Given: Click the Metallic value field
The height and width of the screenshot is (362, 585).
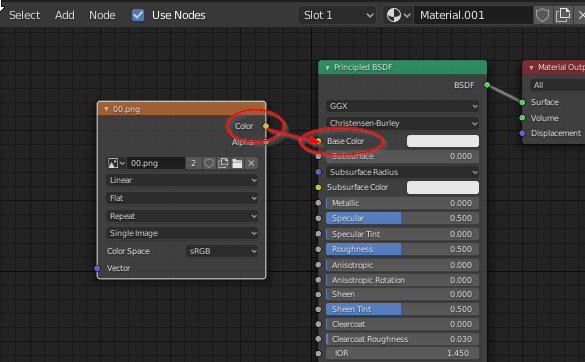Looking at the screenshot, I should (402, 203).
